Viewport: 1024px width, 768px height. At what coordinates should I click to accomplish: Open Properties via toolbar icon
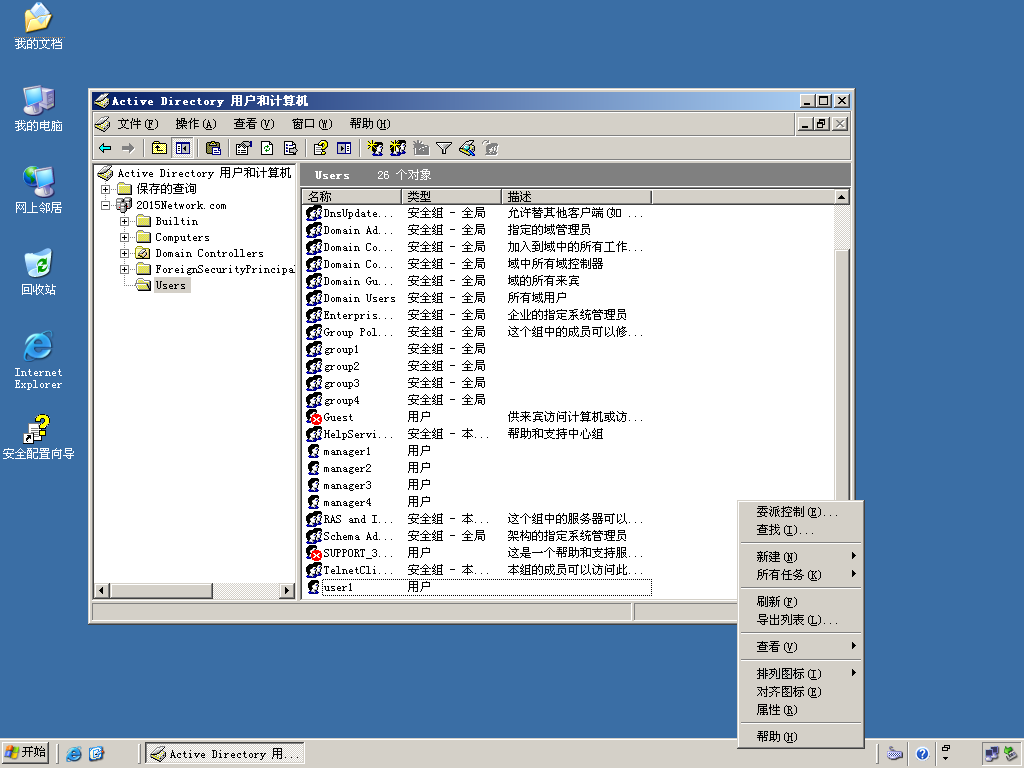(x=244, y=148)
